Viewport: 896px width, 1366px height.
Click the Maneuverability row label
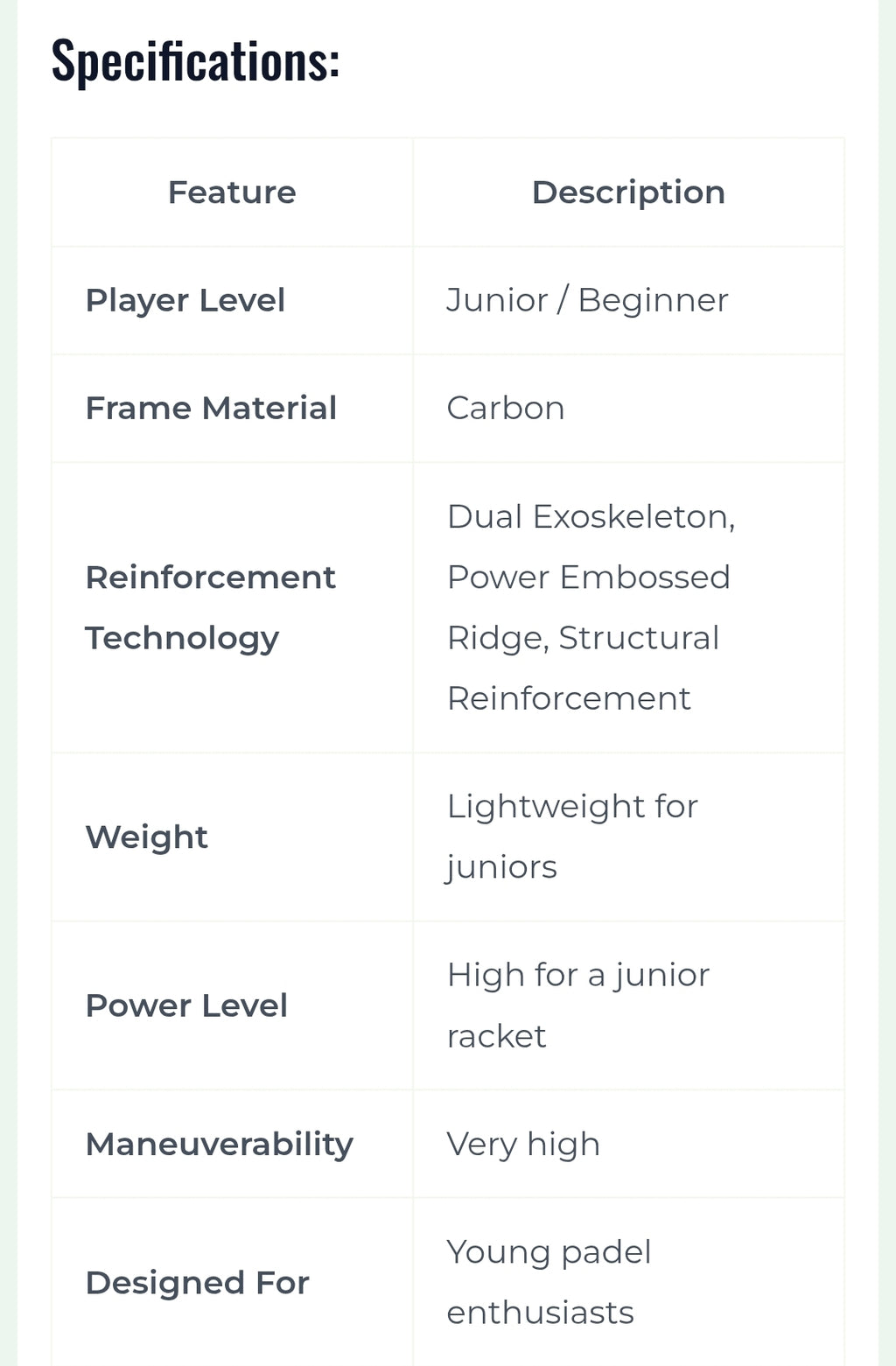pyautogui.click(x=219, y=1145)
